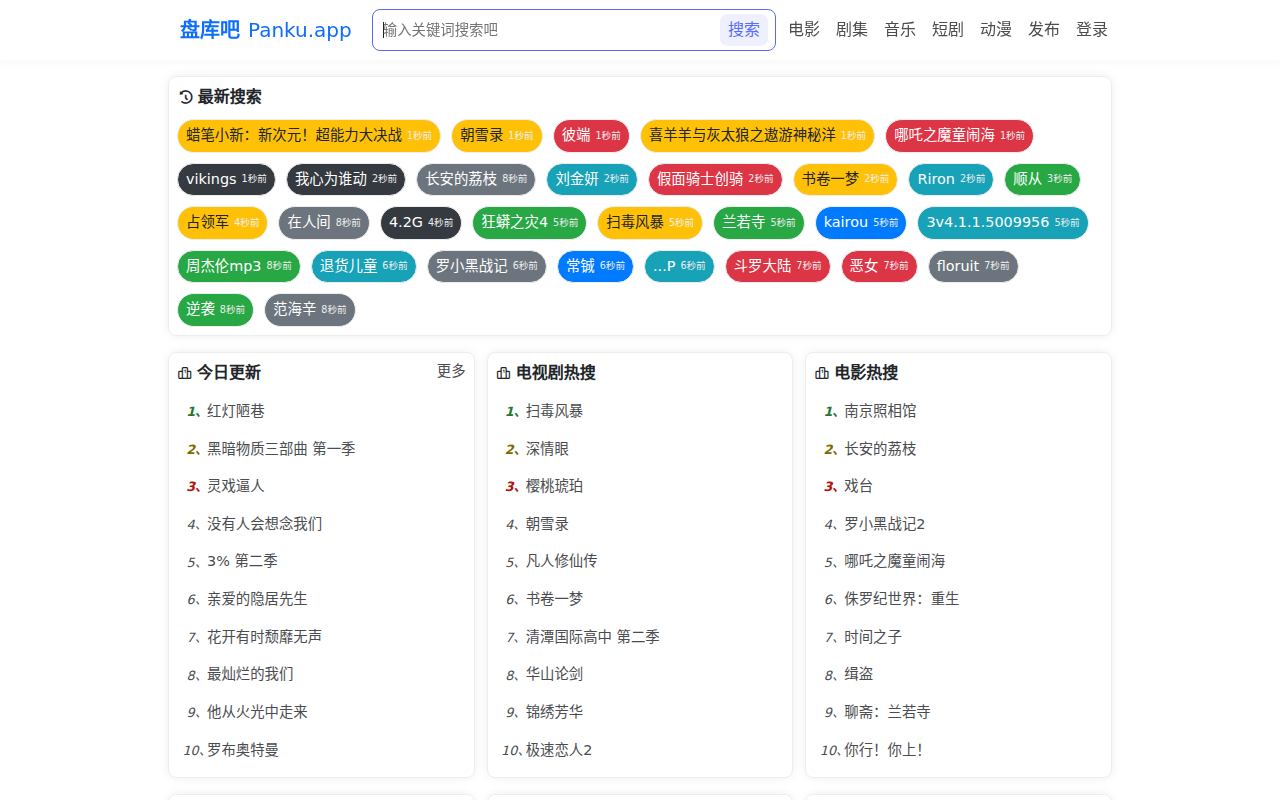Select the vikings search tag
1280x800 pixels.
coord(226,179)
